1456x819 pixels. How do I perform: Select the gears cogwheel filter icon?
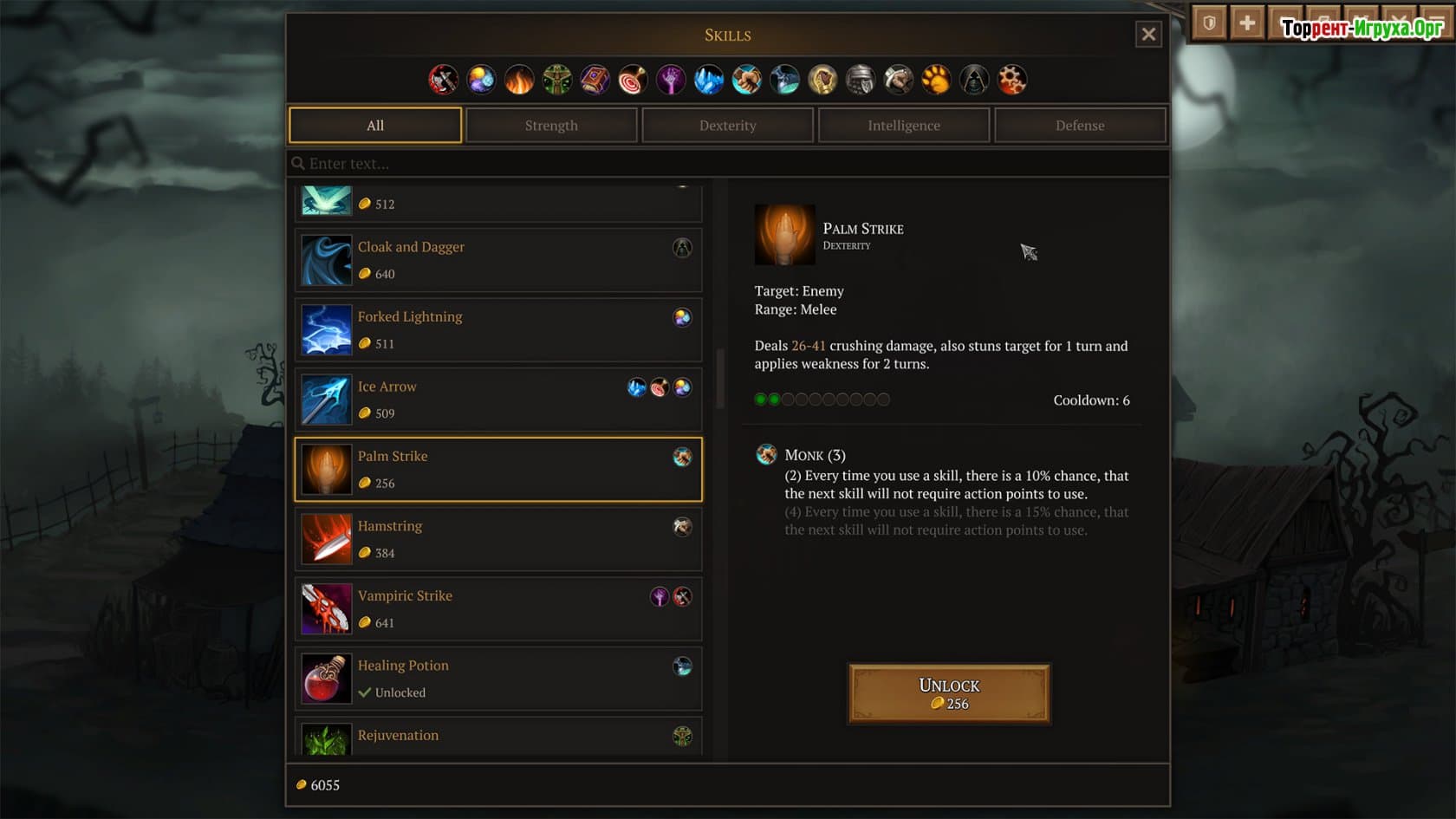[1011, 80]
